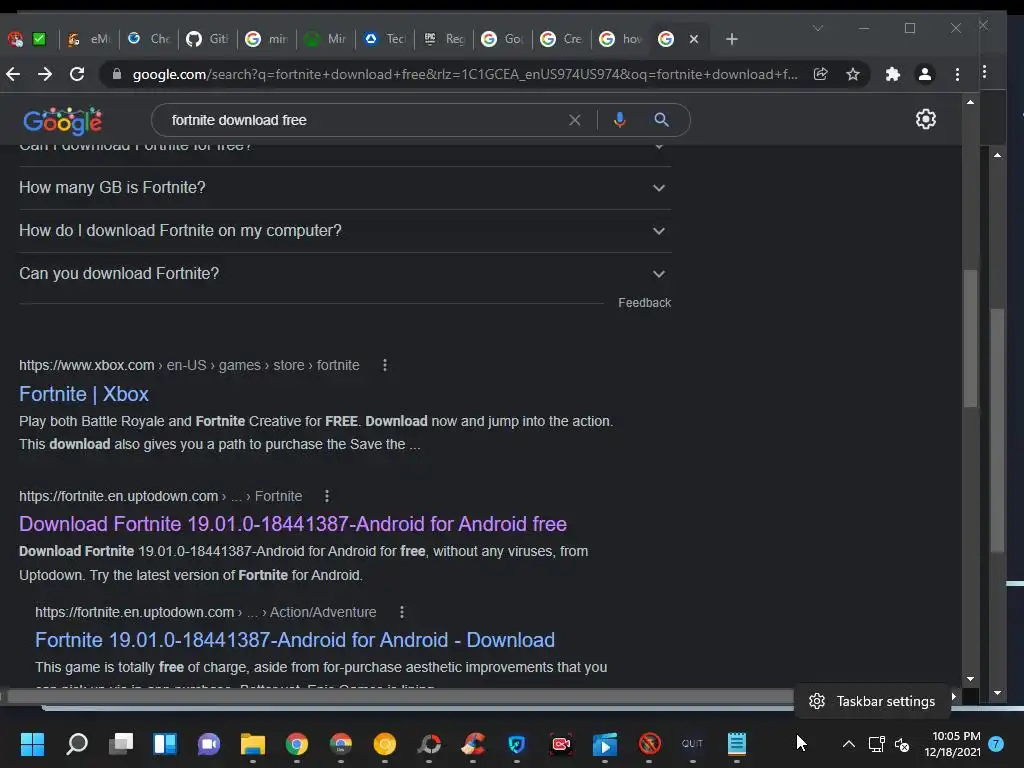Open options for xbox.com result
Screen dimensions: 1024x768
[x=385, y=365]
